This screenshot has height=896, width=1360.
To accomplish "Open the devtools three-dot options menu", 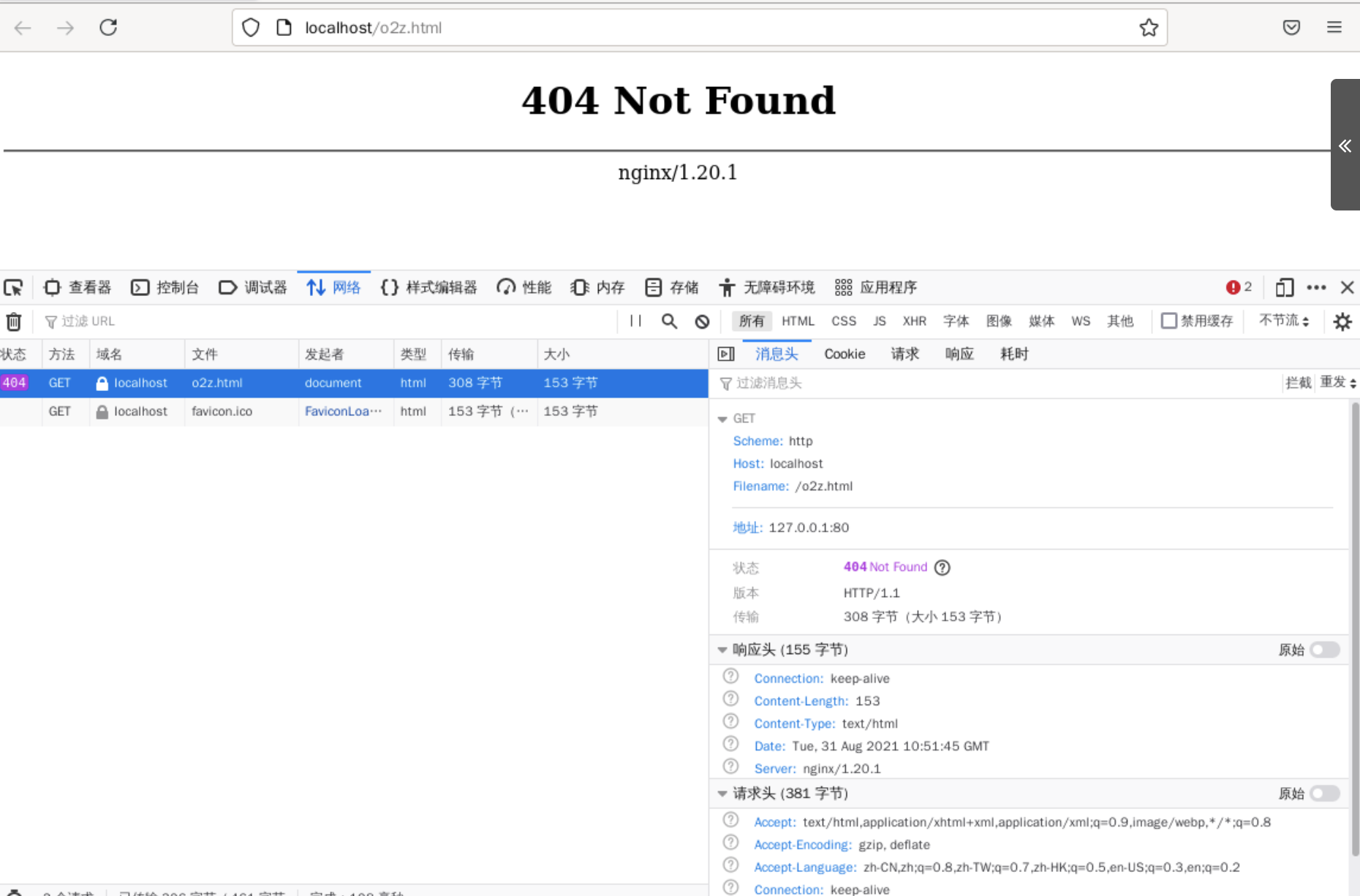I will (1316, 287).
